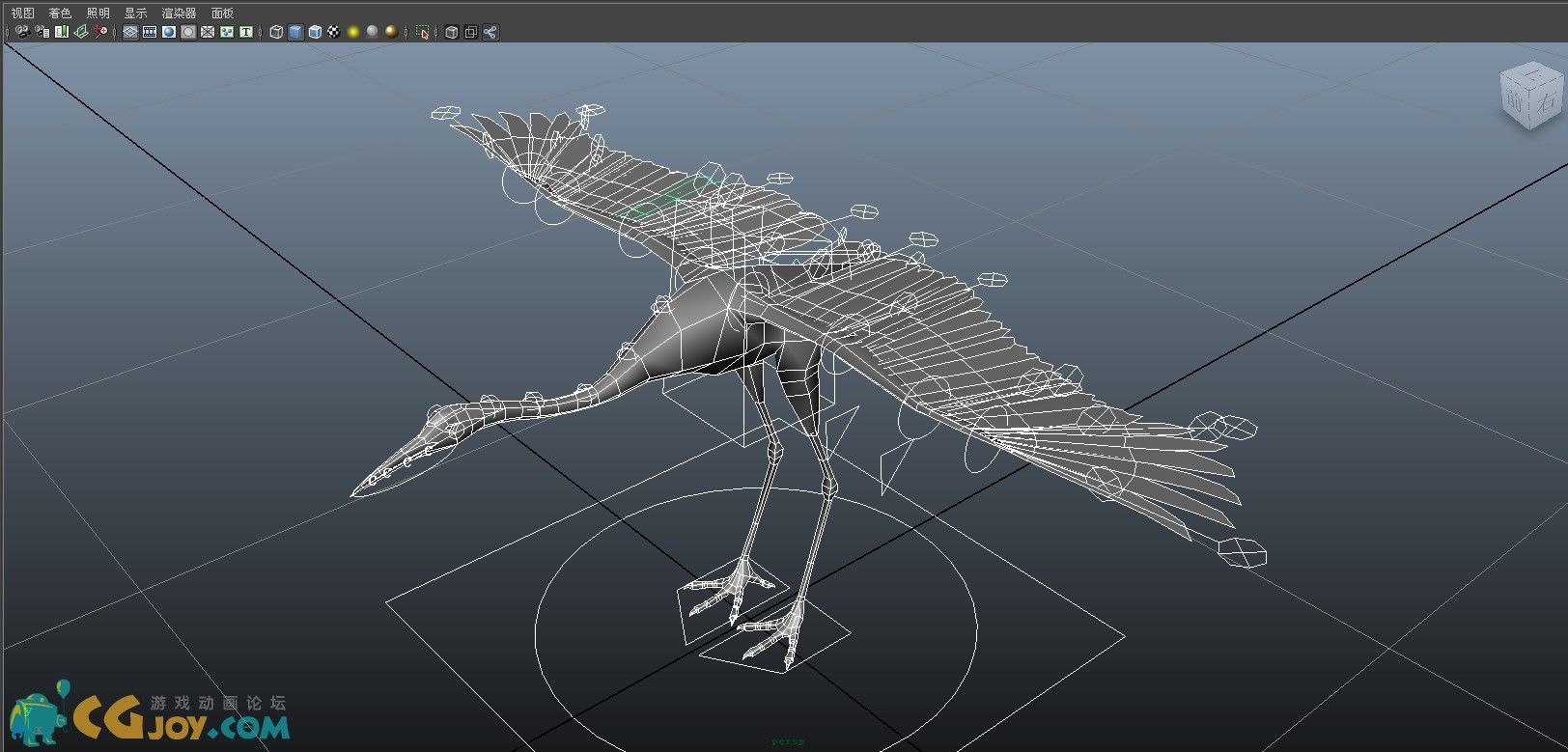Toggle the X-ray cube icon
The height and width of the screenshot is (752, 1568).
point(452,32)
